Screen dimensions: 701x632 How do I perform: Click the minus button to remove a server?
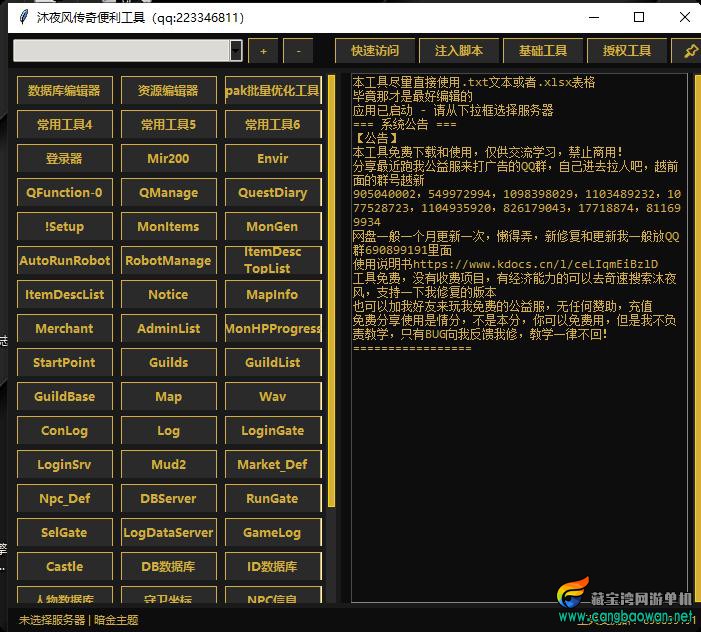(298, 51)
